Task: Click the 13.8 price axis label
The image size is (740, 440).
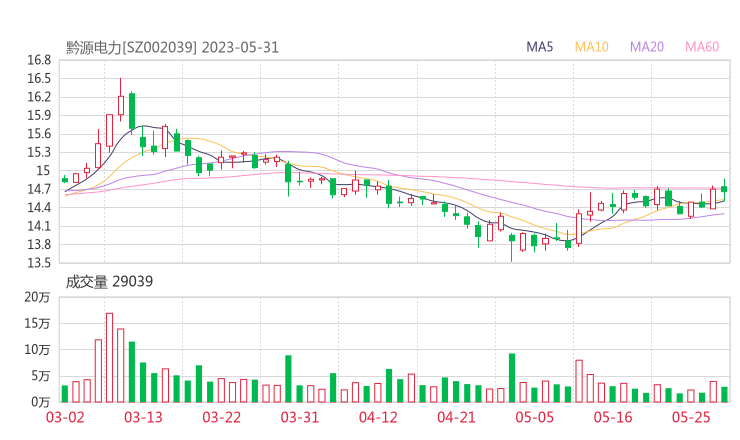Action: click(39, 245)
